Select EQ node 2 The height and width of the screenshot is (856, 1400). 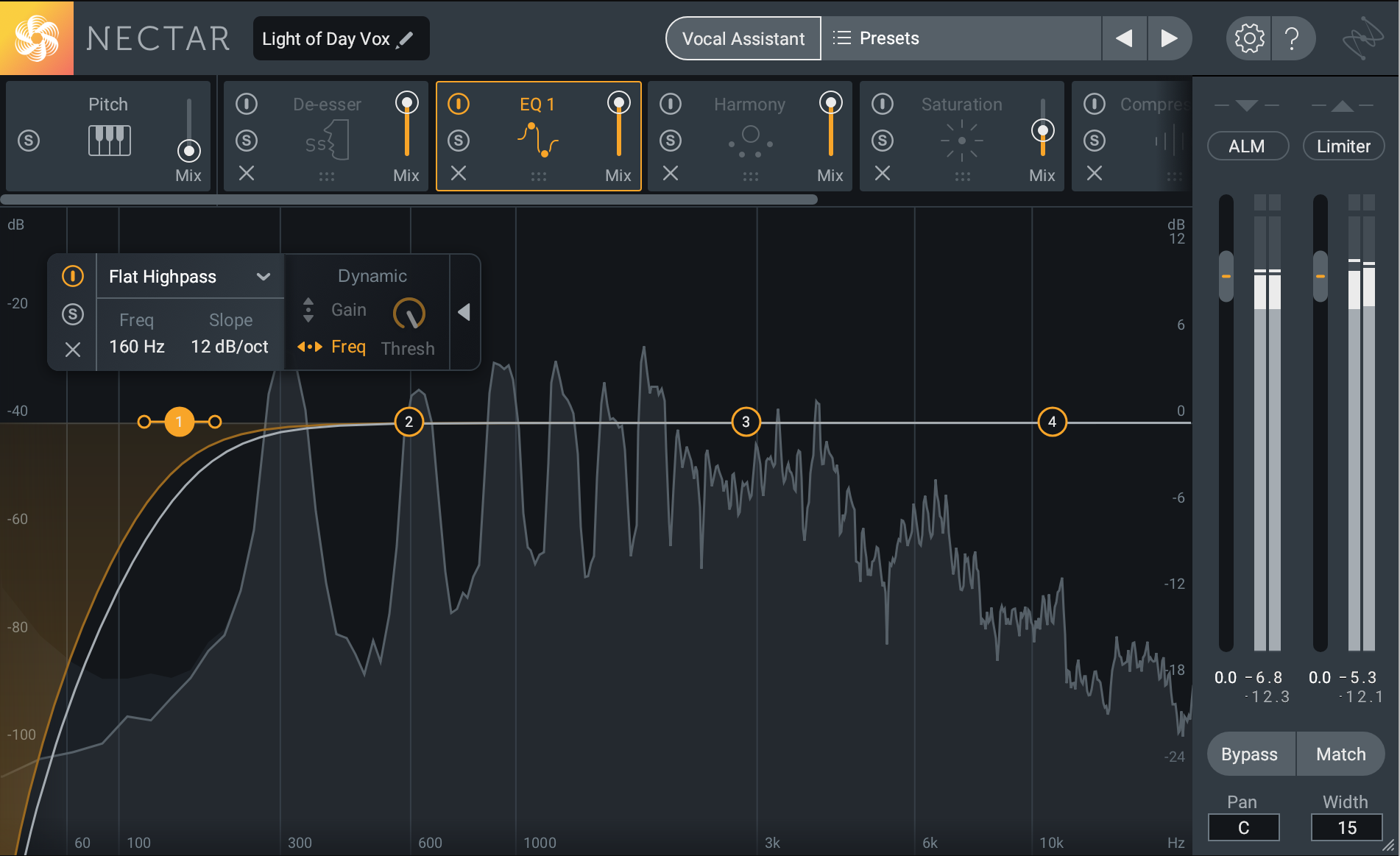[409, 422]
